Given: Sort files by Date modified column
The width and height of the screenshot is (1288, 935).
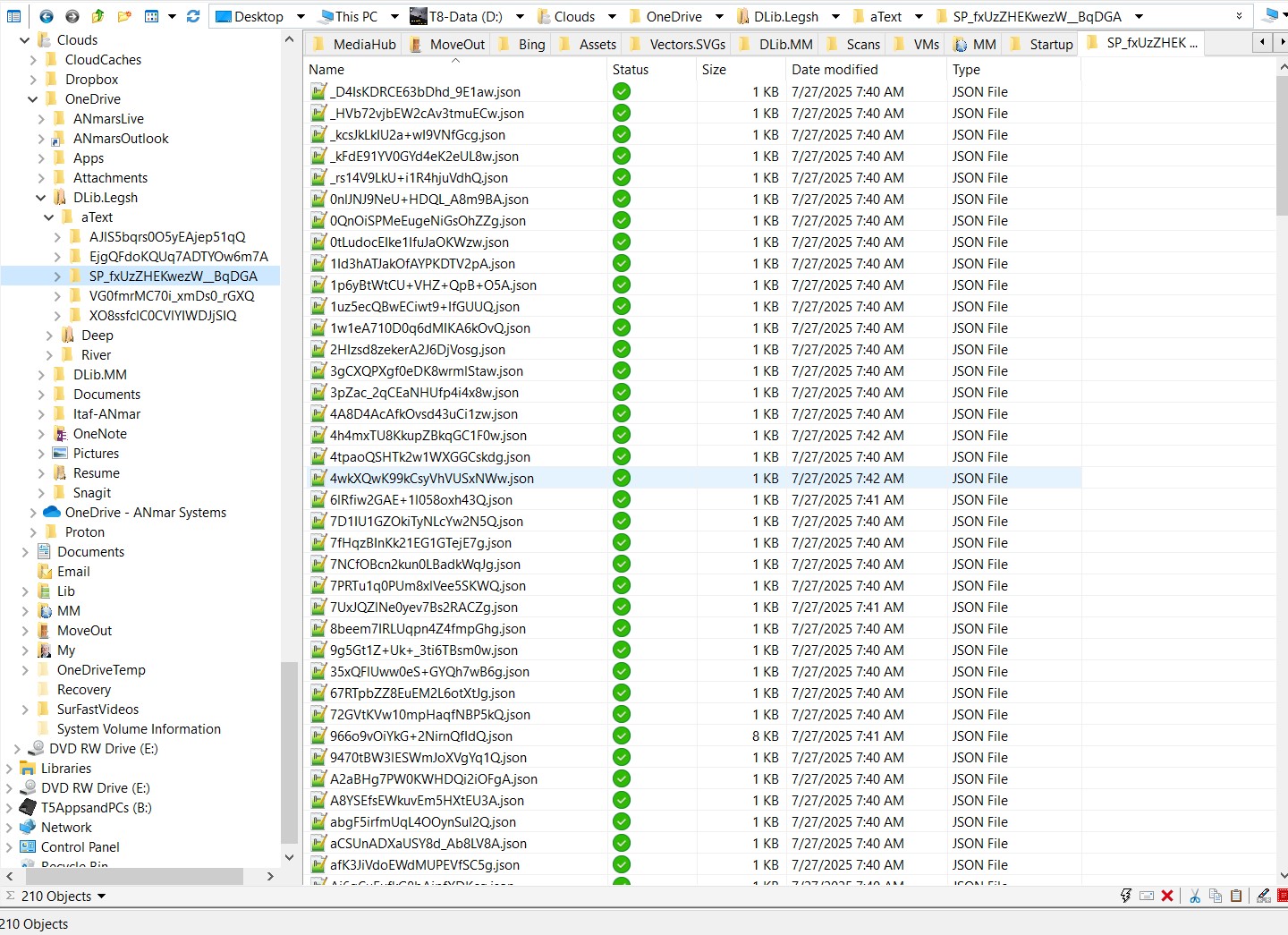Looking at the screenshot, I should point(835,69).
